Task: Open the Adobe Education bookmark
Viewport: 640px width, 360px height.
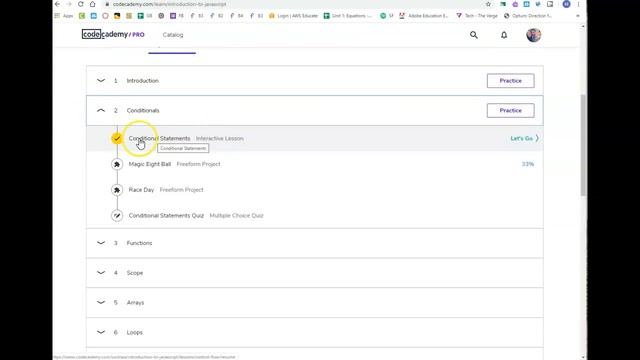Action: pos(424,16)
